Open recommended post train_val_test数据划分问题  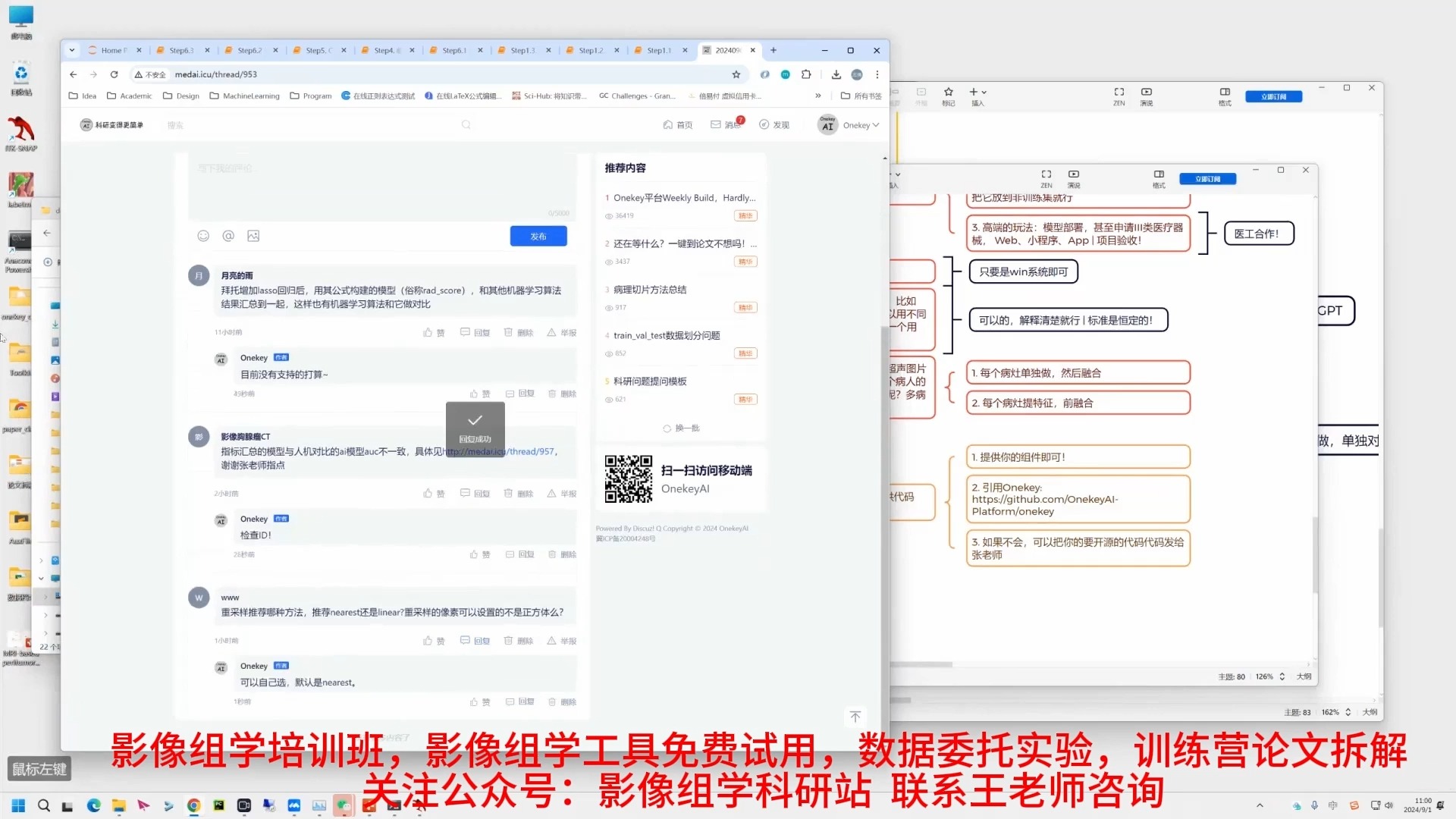(667, 335)
